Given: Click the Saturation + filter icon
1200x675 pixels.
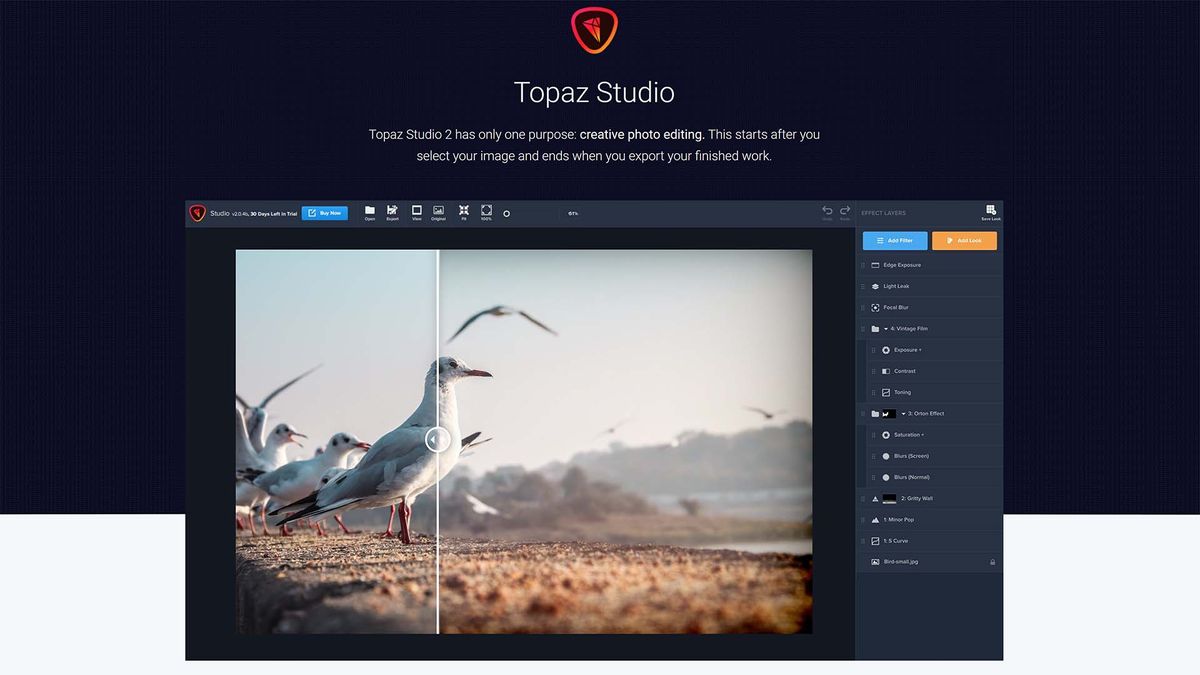Looking at the screenshot, I should coord(886,435).
